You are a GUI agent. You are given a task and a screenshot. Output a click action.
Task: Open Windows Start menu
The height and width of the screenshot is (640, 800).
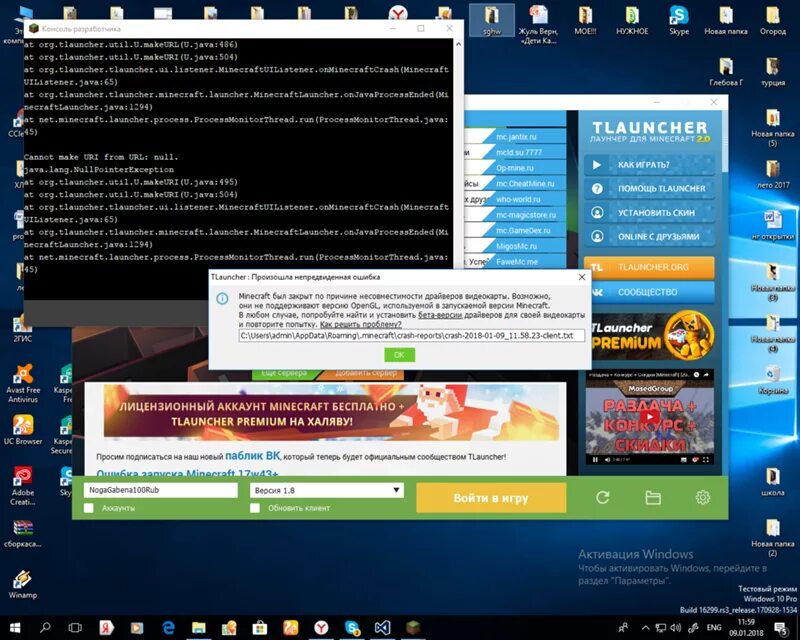tap(14, 627)
